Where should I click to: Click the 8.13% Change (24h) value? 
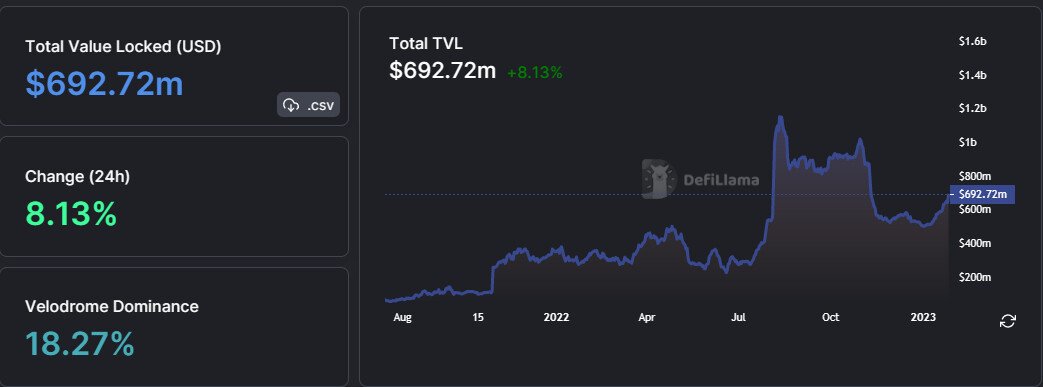coord(71,214)
